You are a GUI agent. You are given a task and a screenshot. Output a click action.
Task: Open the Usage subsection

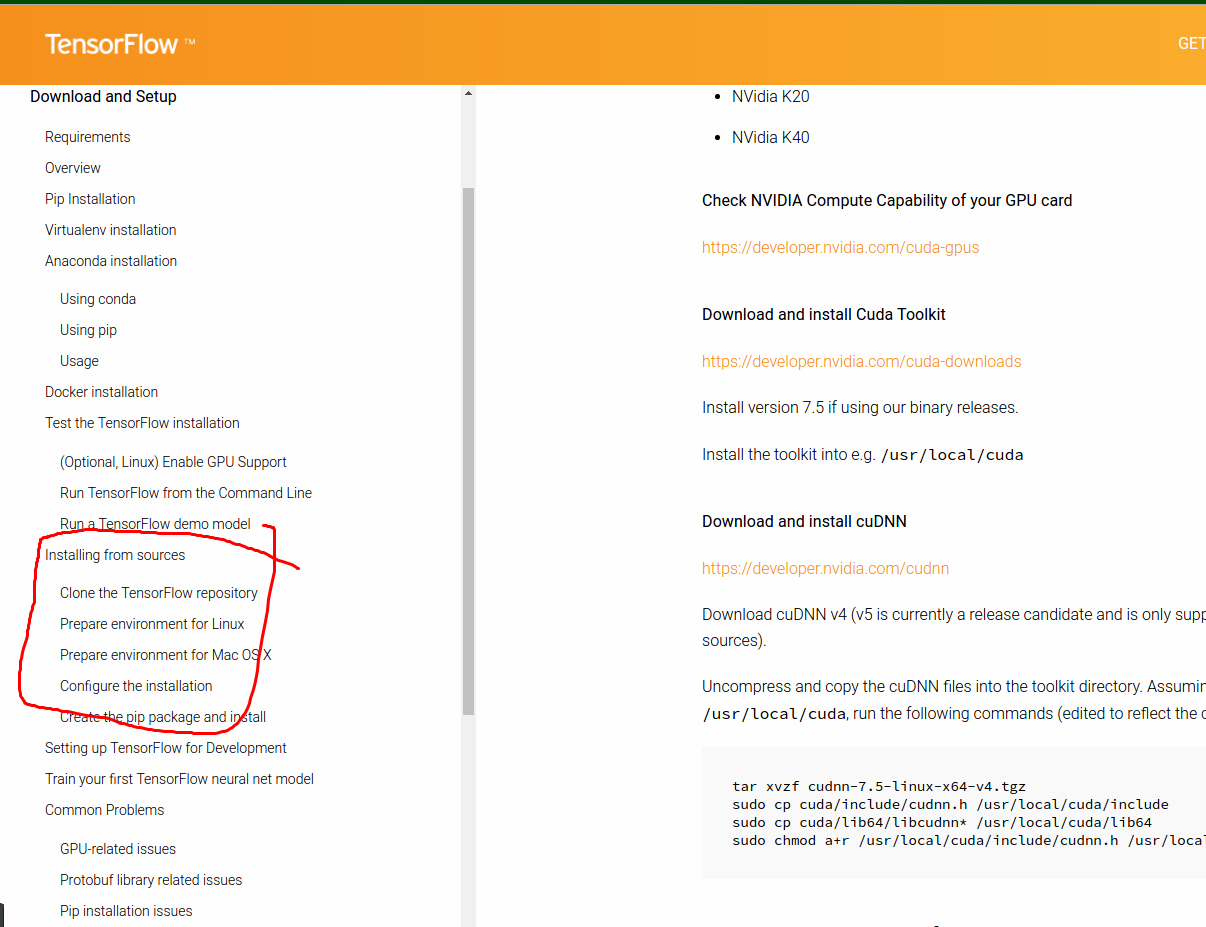(x=79, y=361)
